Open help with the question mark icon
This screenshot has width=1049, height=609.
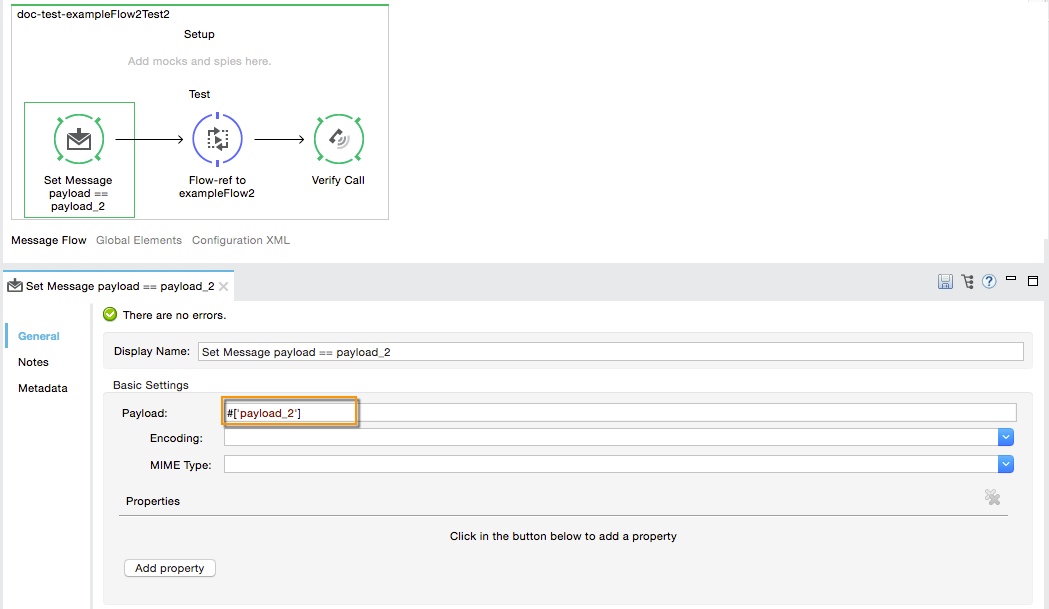tap(989, 282)
